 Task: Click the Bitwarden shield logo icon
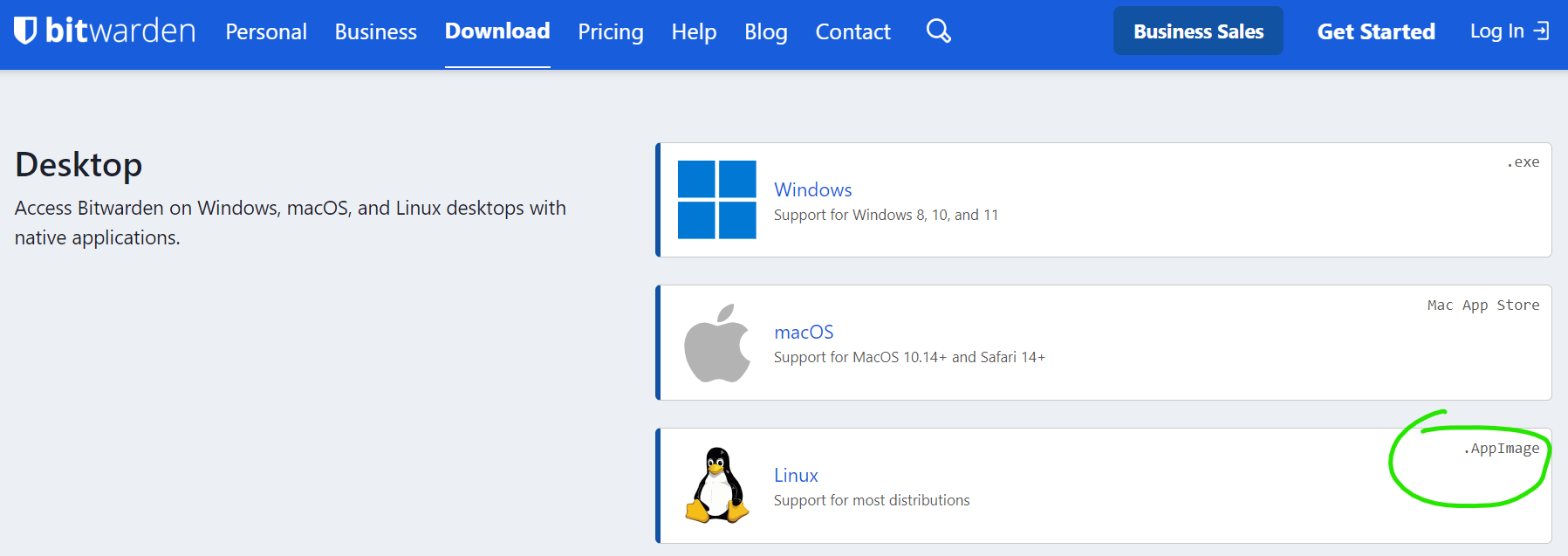(x=25, y=31)
